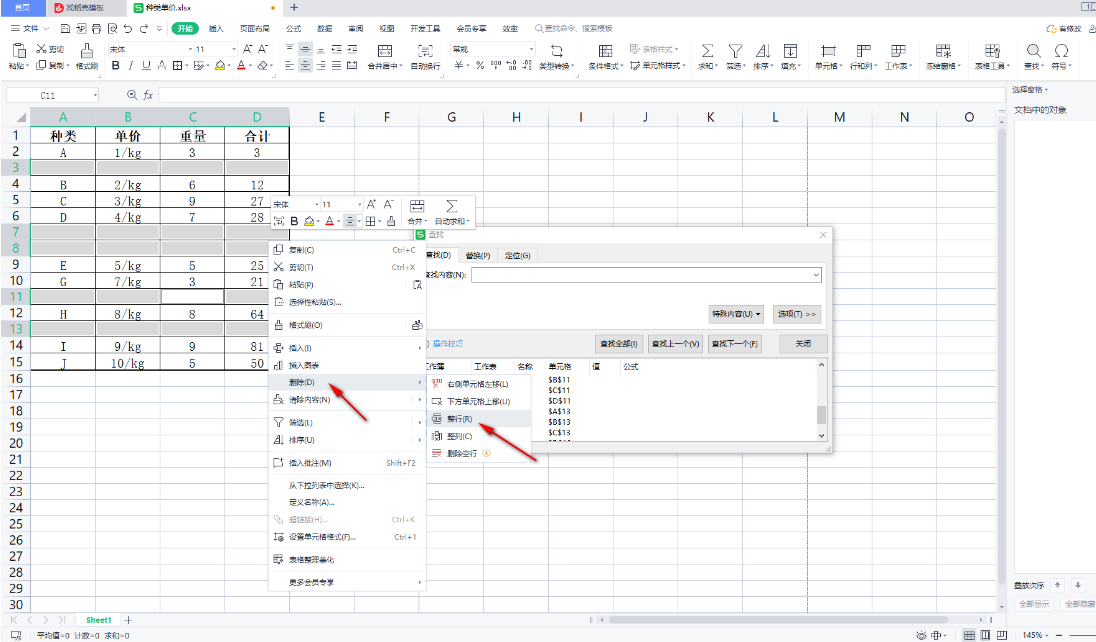Choose 整列(C) in the delete submenu
Image resolution: width=1096 pixels, height=642 pixels.
click(x=479, y=436)
